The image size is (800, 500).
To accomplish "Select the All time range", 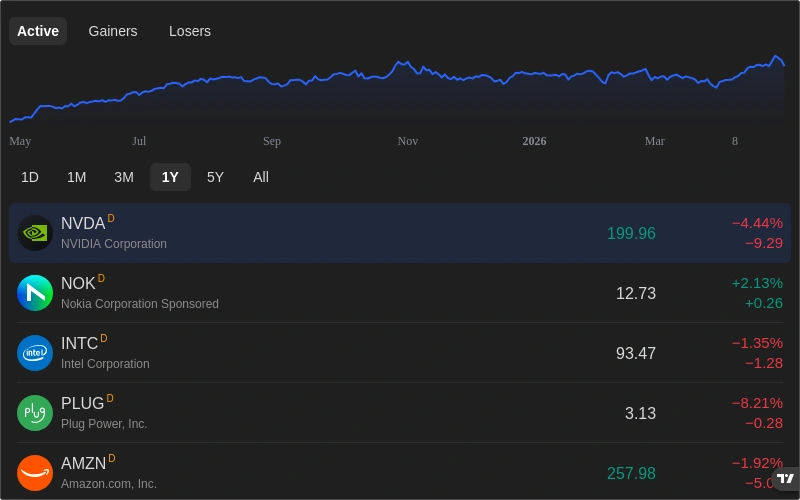I will 261,177.
